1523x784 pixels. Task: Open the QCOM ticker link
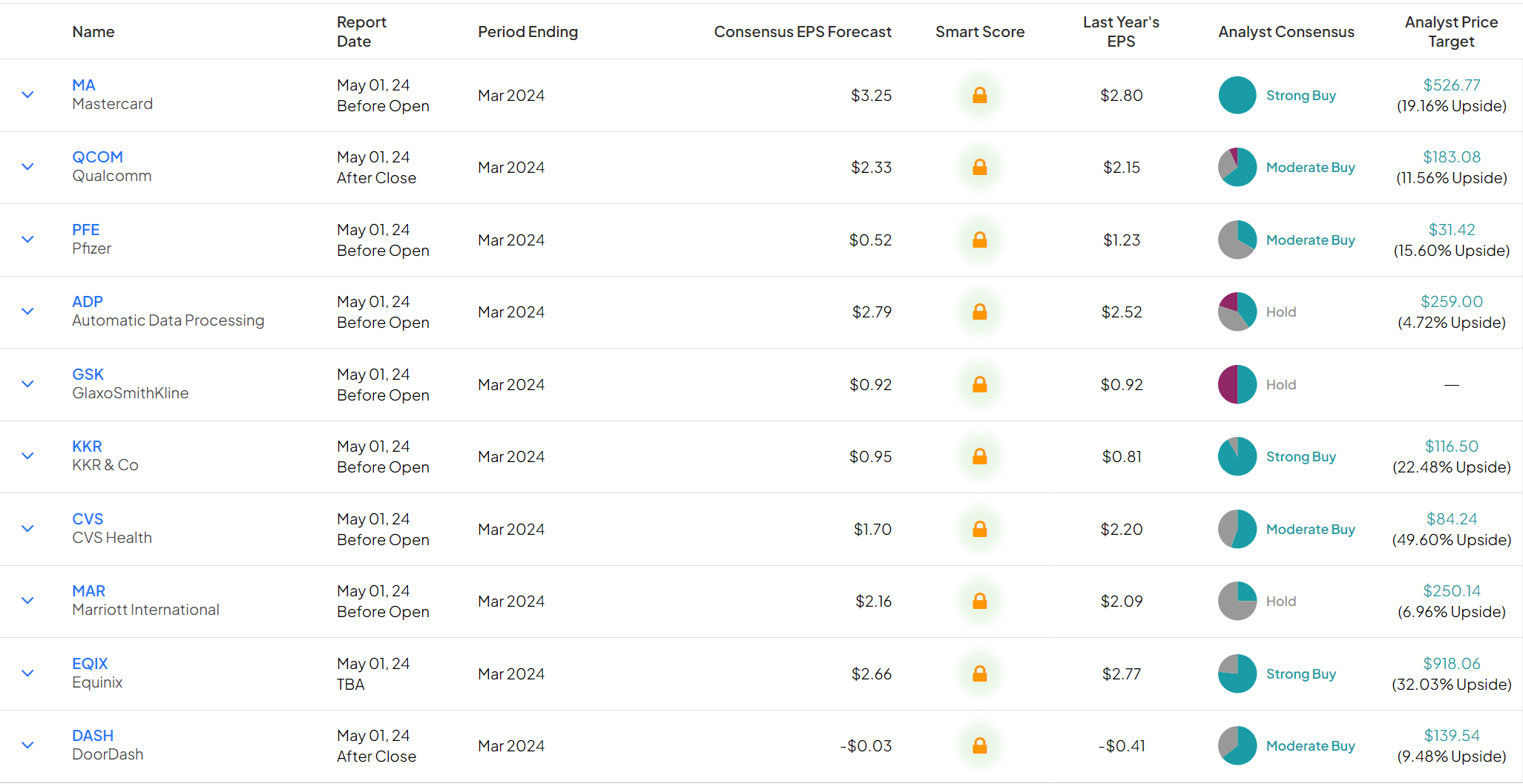tap(97, 157)
